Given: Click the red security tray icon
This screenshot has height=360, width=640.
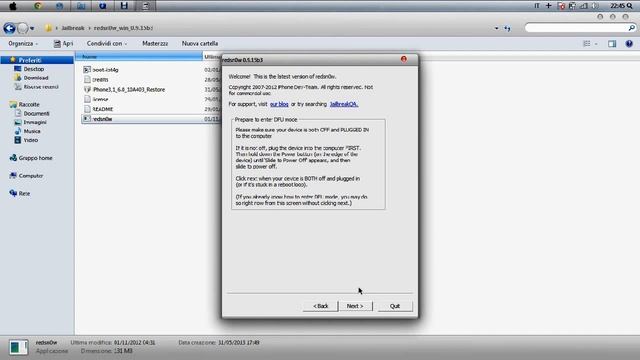Looking at the screenshot, I should coord(561,6).
